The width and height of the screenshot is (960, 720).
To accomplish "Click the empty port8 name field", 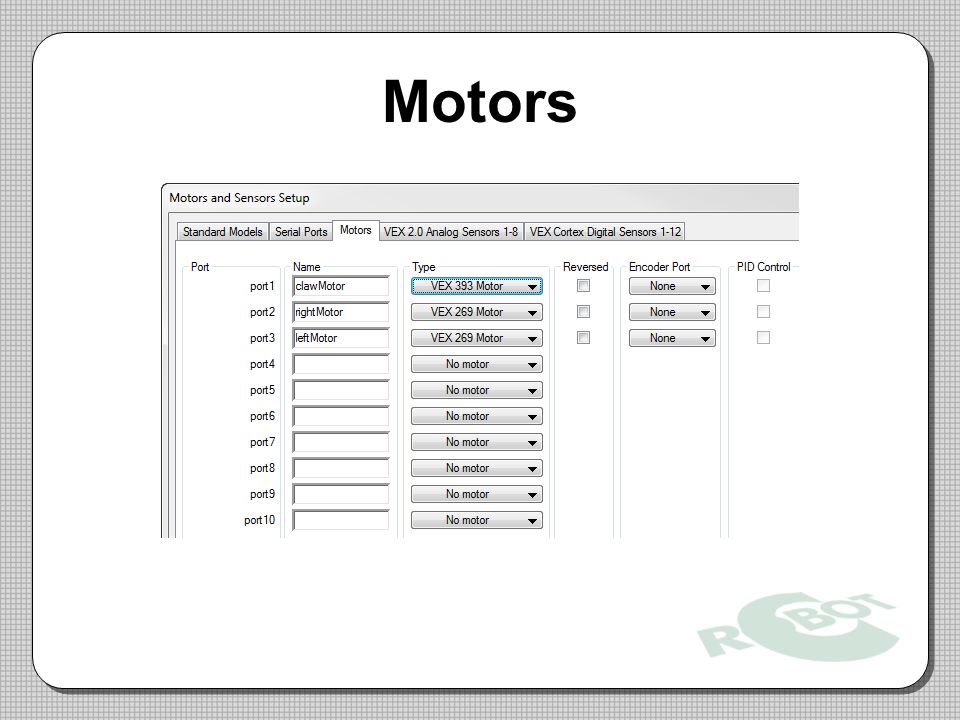I will pyautogui.click(x=341, y=468).
